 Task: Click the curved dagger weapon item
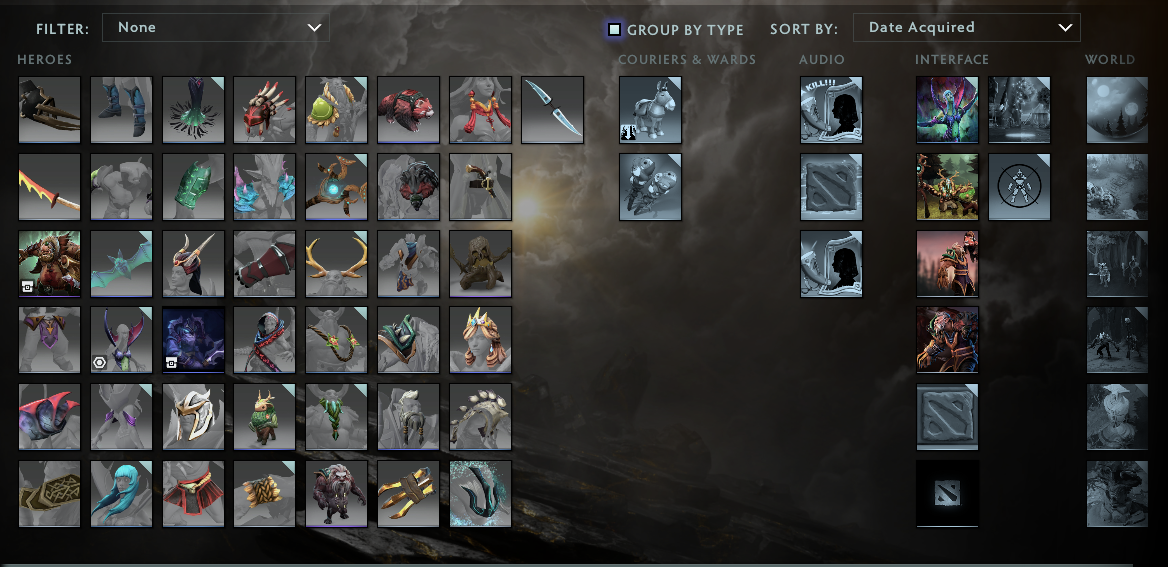tap(553, 110)
